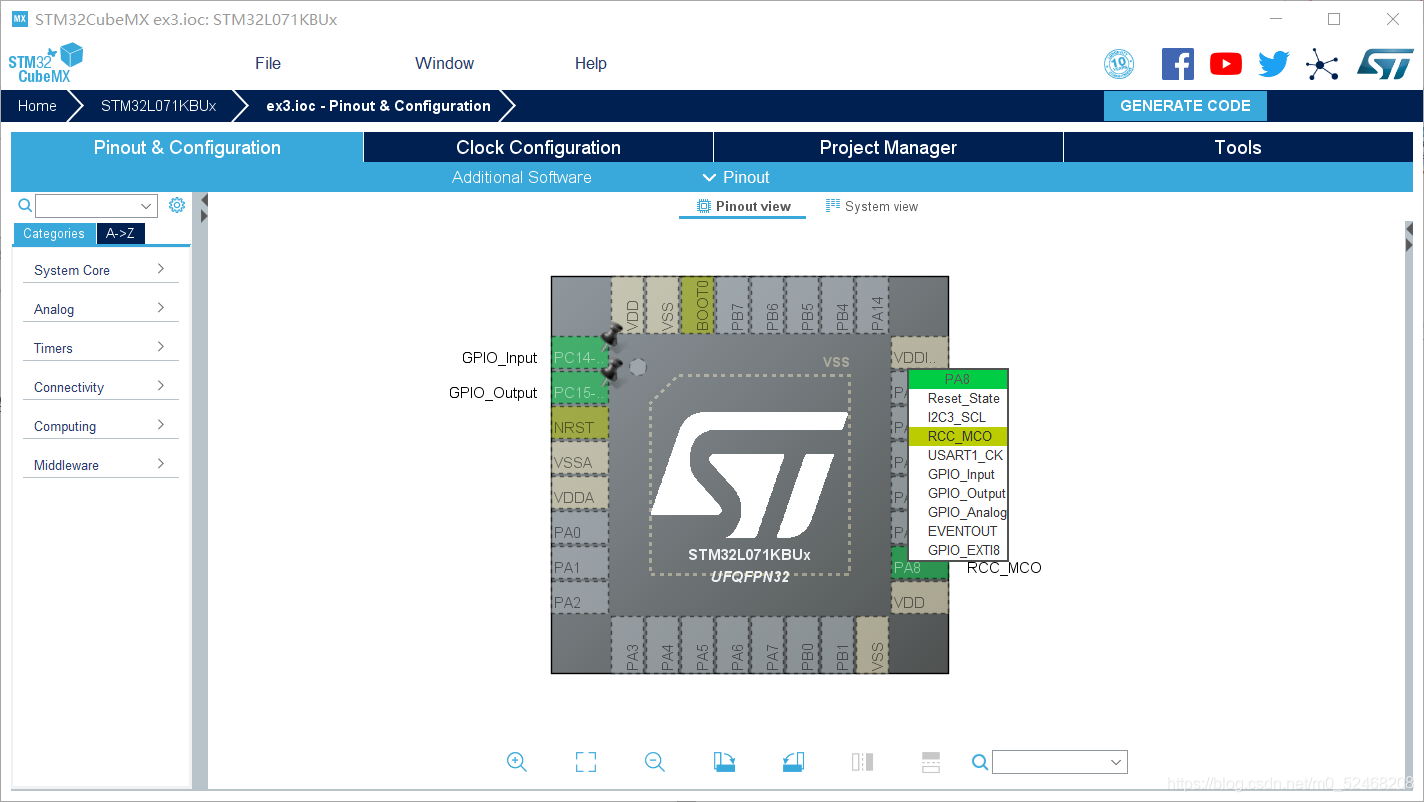
Task: Switch to Tools tab
Action: (x=1238, y=147)
